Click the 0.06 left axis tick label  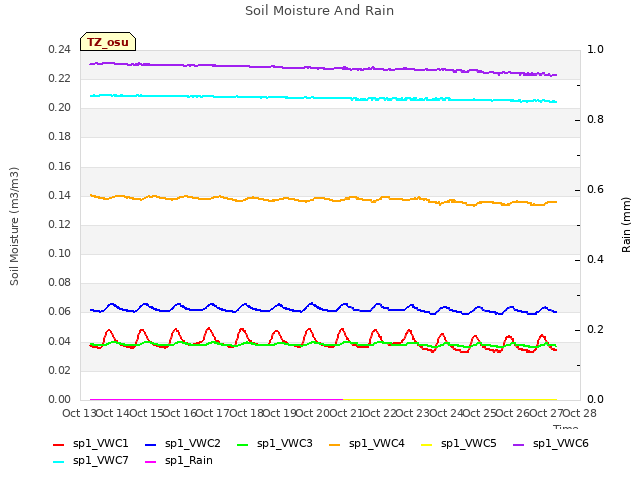click(x=59, y=312)
